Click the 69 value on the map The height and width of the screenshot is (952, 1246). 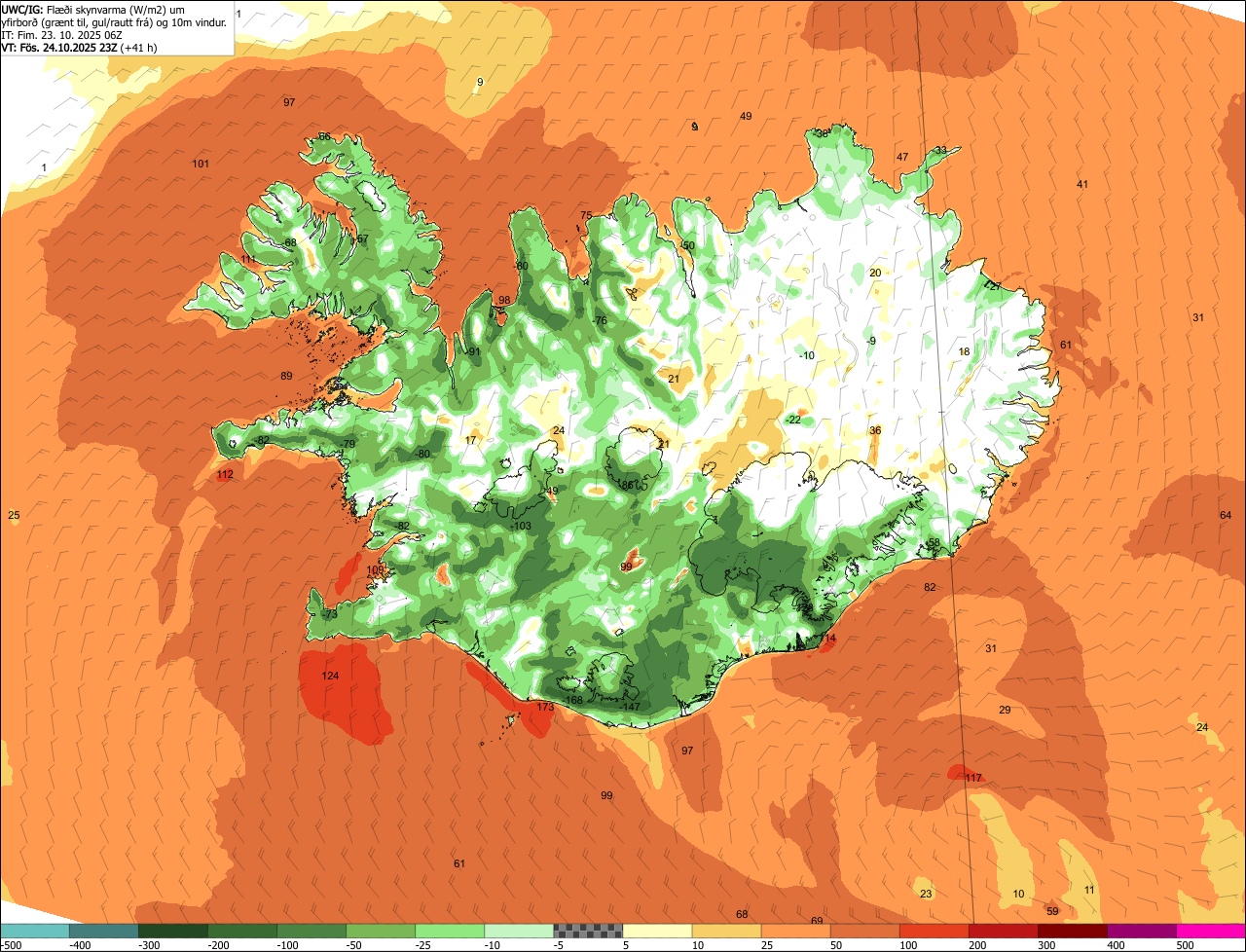pyautogui.click(x=817, y=921)
